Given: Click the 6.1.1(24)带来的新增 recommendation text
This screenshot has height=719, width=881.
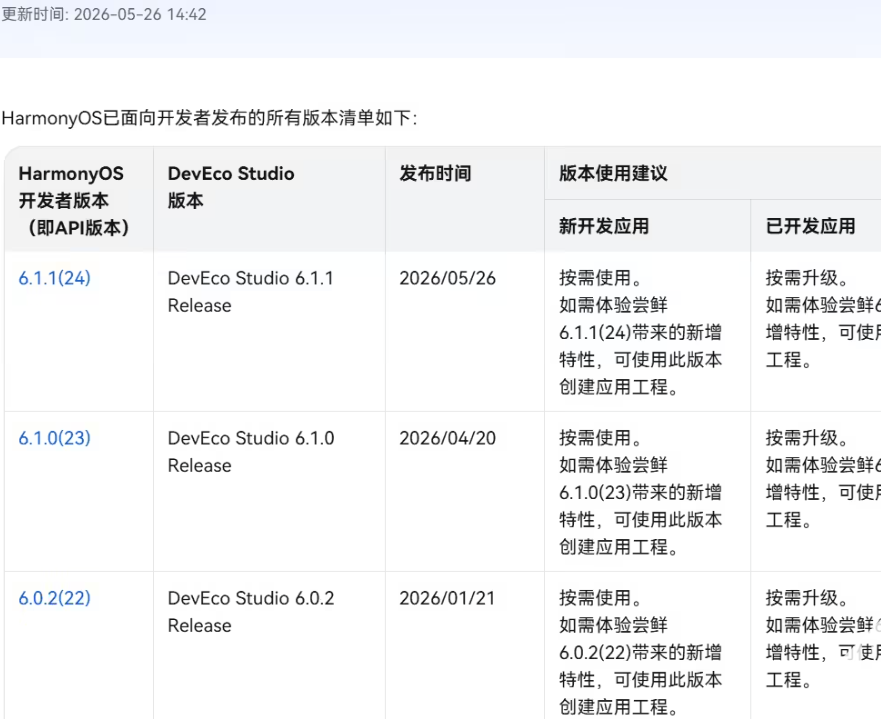Looking at the screenshot, I should pyautogui.click(x=641, y=333).
